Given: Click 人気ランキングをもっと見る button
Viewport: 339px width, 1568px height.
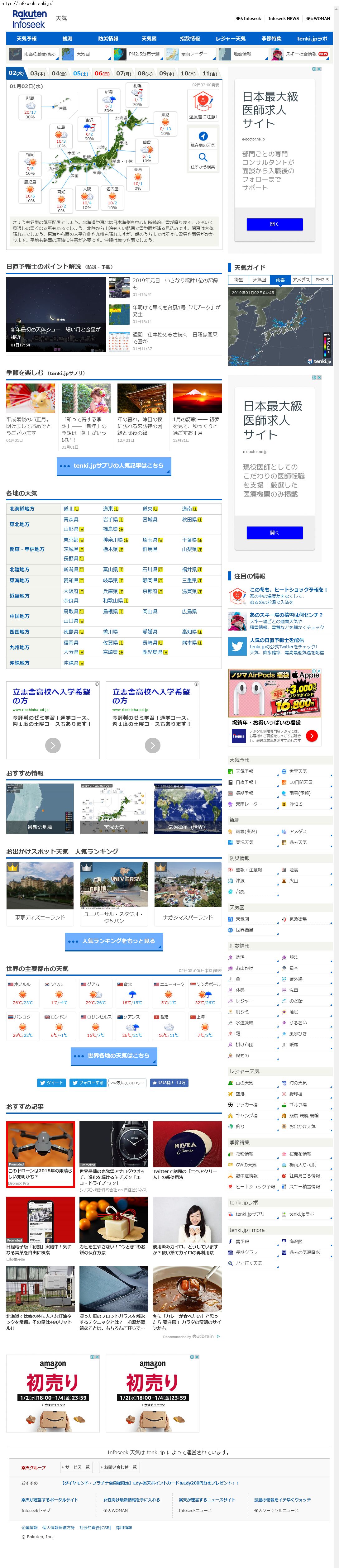Looking at the screenshot, I should 113,941.
